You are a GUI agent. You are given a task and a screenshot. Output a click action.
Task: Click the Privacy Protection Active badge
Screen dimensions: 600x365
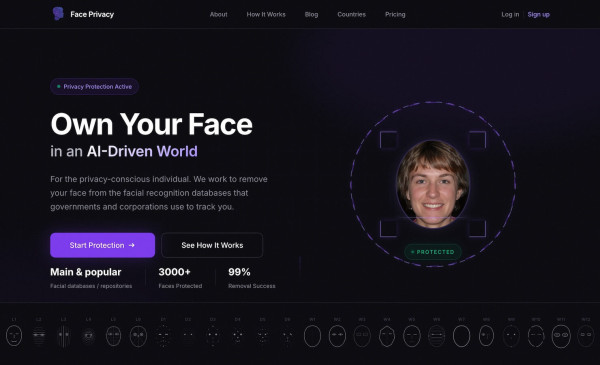[x=94, y=86]
